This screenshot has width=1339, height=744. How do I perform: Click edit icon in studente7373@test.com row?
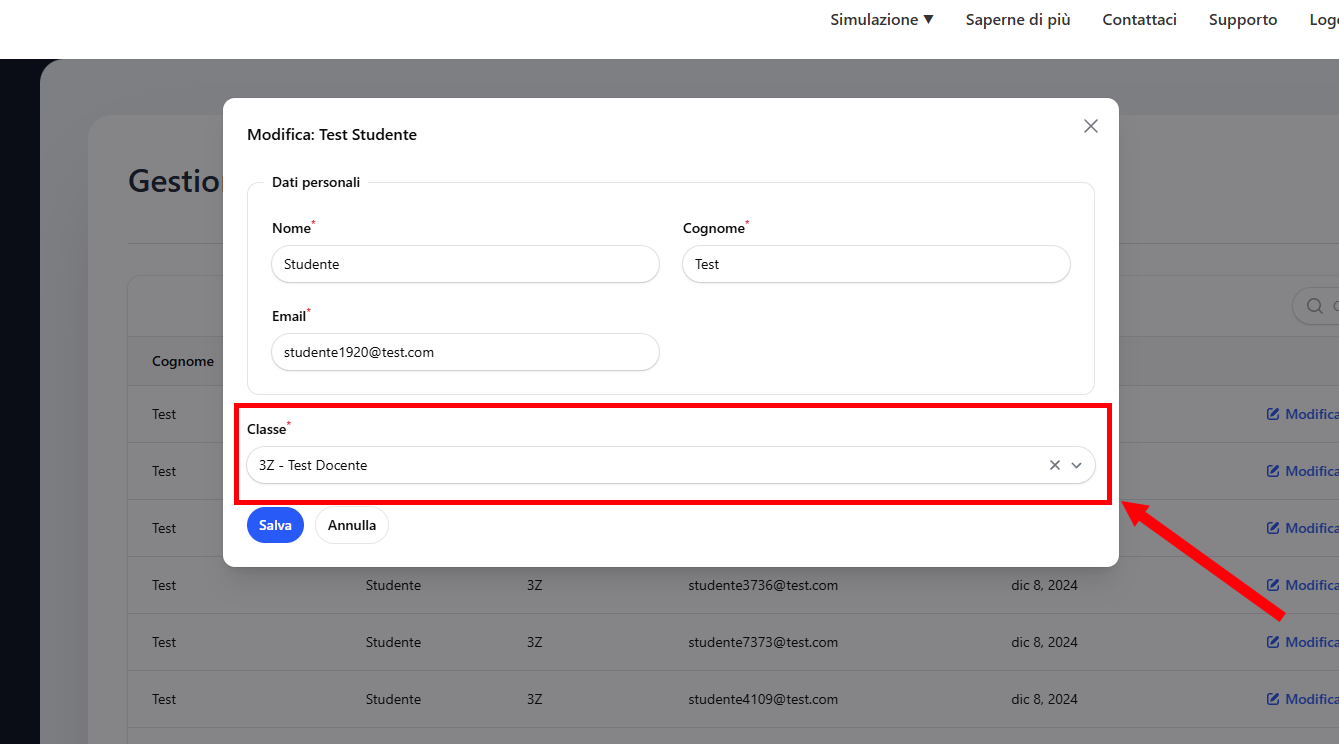point(1273,642)
